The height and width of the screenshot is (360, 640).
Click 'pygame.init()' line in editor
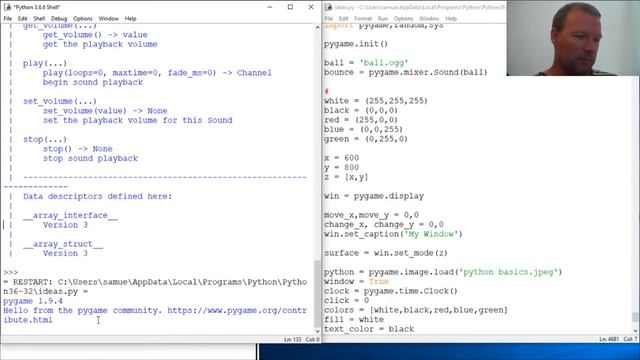coord(356,44)
